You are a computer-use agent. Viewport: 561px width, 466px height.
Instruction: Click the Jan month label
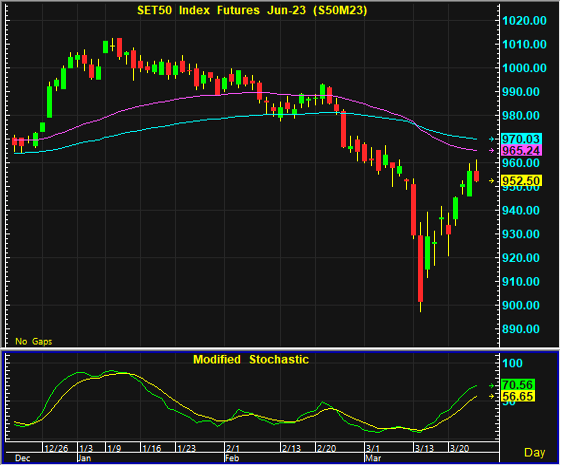pyautogui.click(x=84, y=458)
